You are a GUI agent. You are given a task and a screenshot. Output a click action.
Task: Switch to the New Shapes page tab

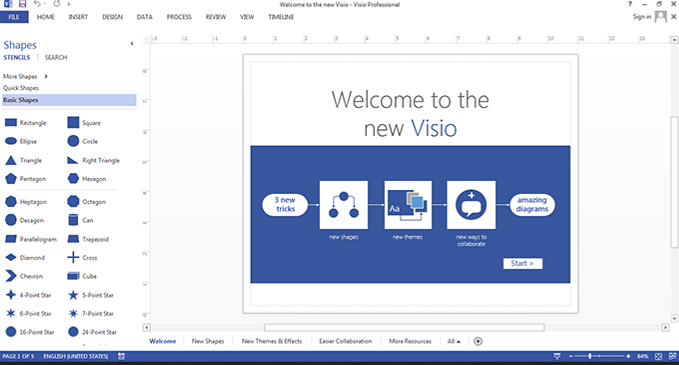pyautogui.click(x=208, y=341)
